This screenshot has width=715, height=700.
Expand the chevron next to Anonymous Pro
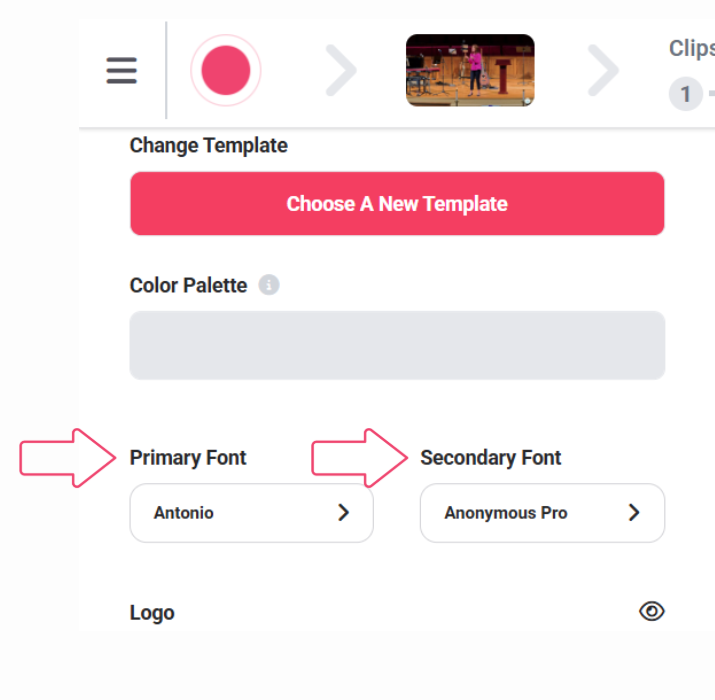coord(634,513)
